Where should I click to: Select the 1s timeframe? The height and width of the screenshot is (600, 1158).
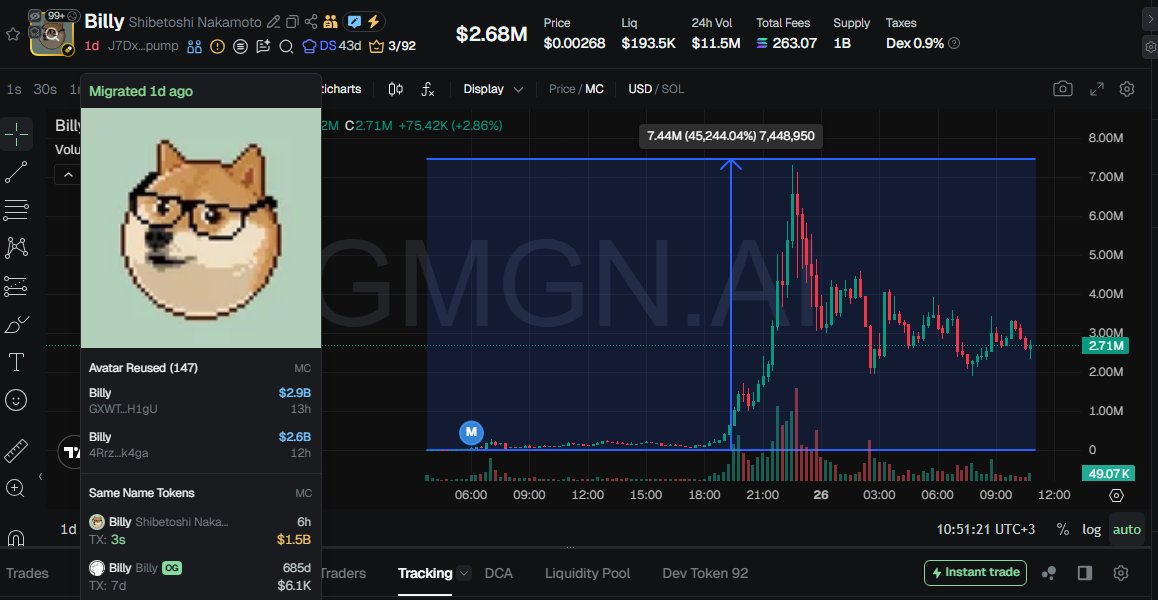point(14,89)
